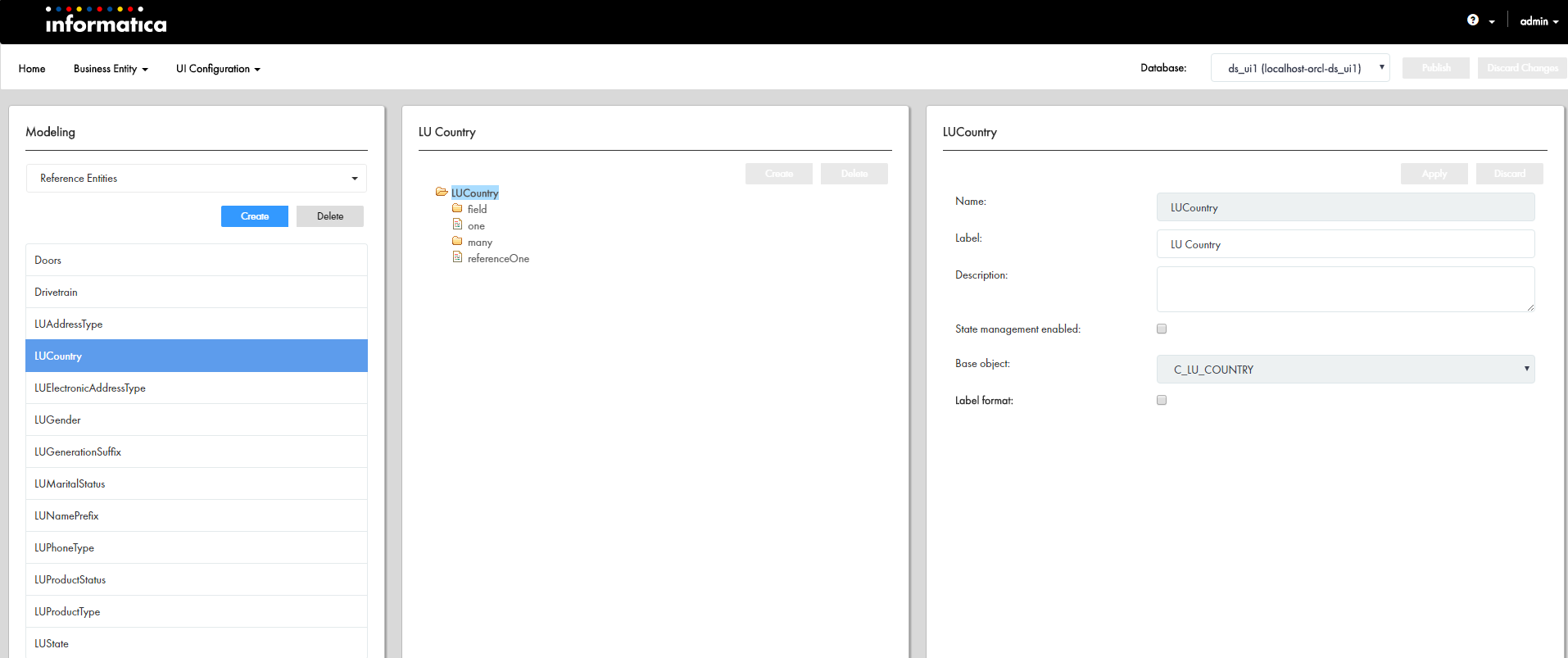Select Drivetrain in the entity list
This screenshot has width=1568, height=658.
197,292
